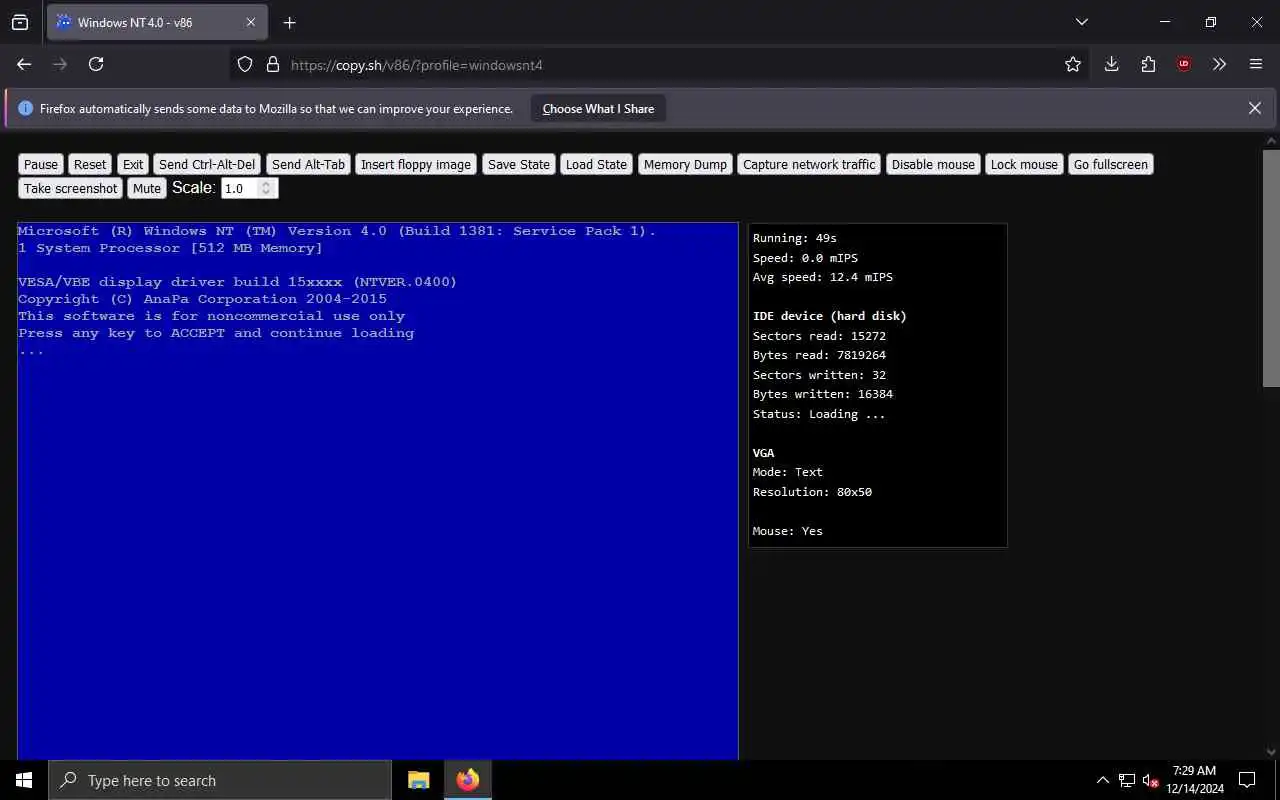The width and height of the screenshot is (1280, 800).
Task: Reload the current page
Action: 96,64
